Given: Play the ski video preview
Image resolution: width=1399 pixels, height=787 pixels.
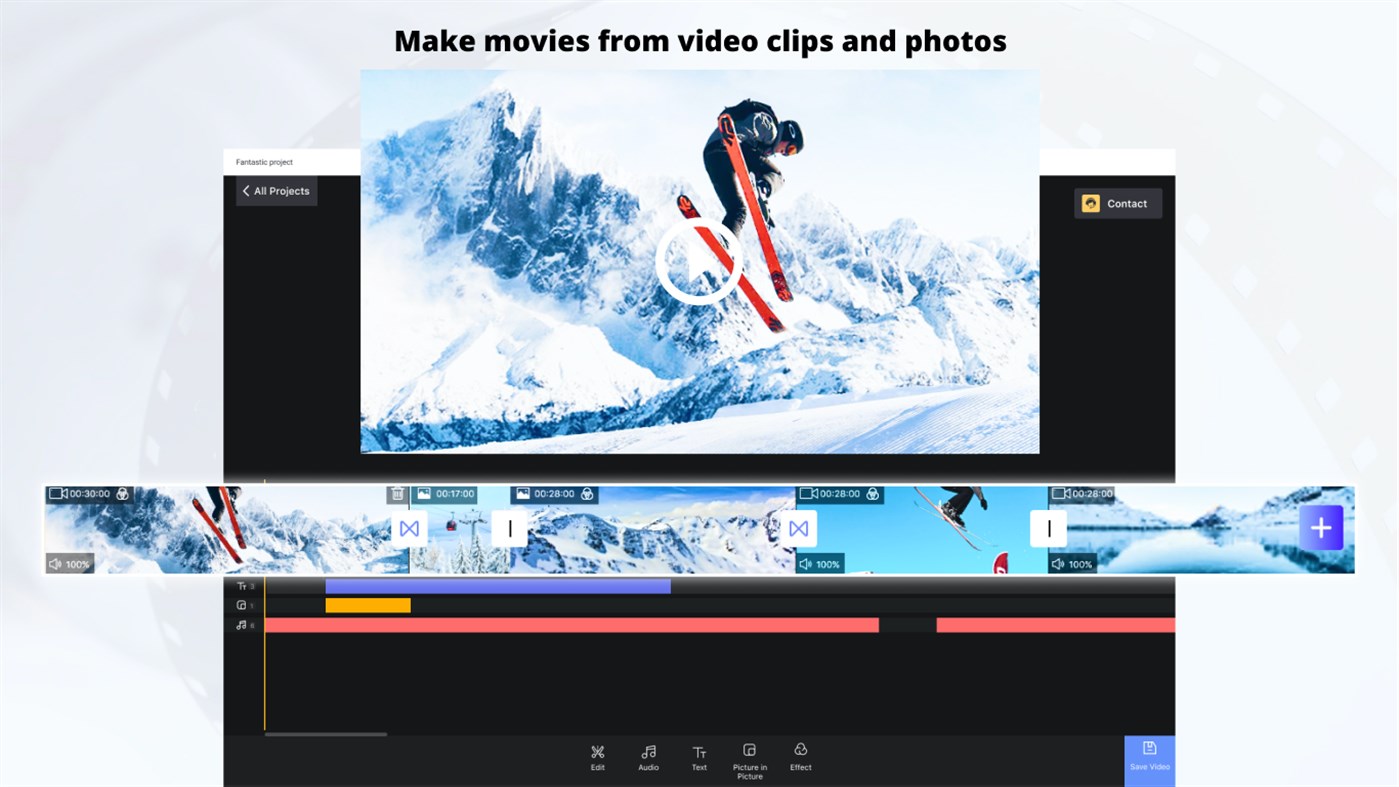Looking at the screenshot, I should tap(699, 261).
